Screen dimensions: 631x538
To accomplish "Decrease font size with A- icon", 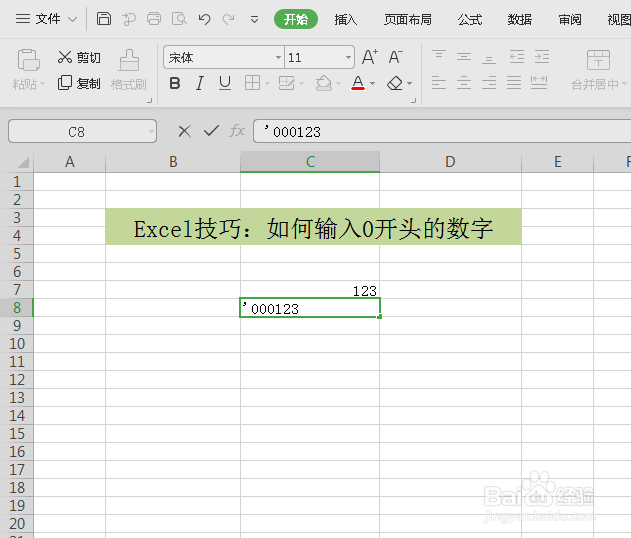I will [395, 57].
